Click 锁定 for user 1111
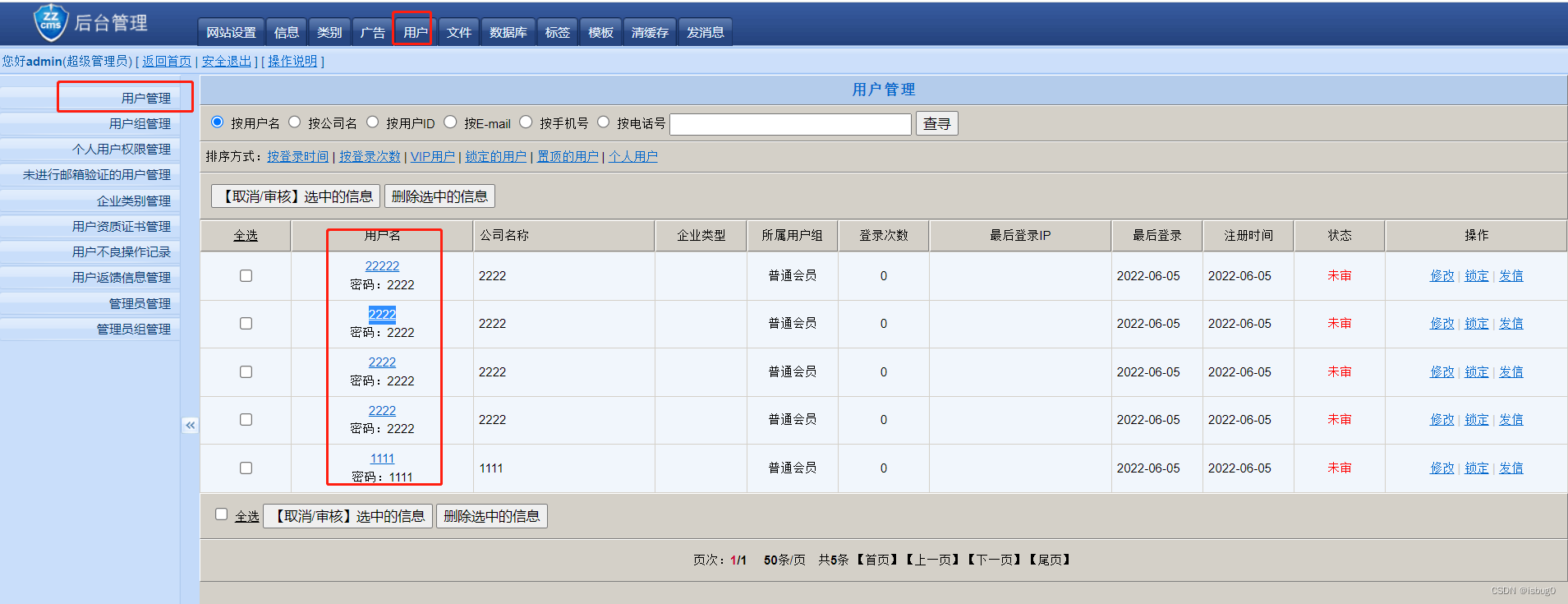This screenshot has width=1568, height=604. (1477, 468)
